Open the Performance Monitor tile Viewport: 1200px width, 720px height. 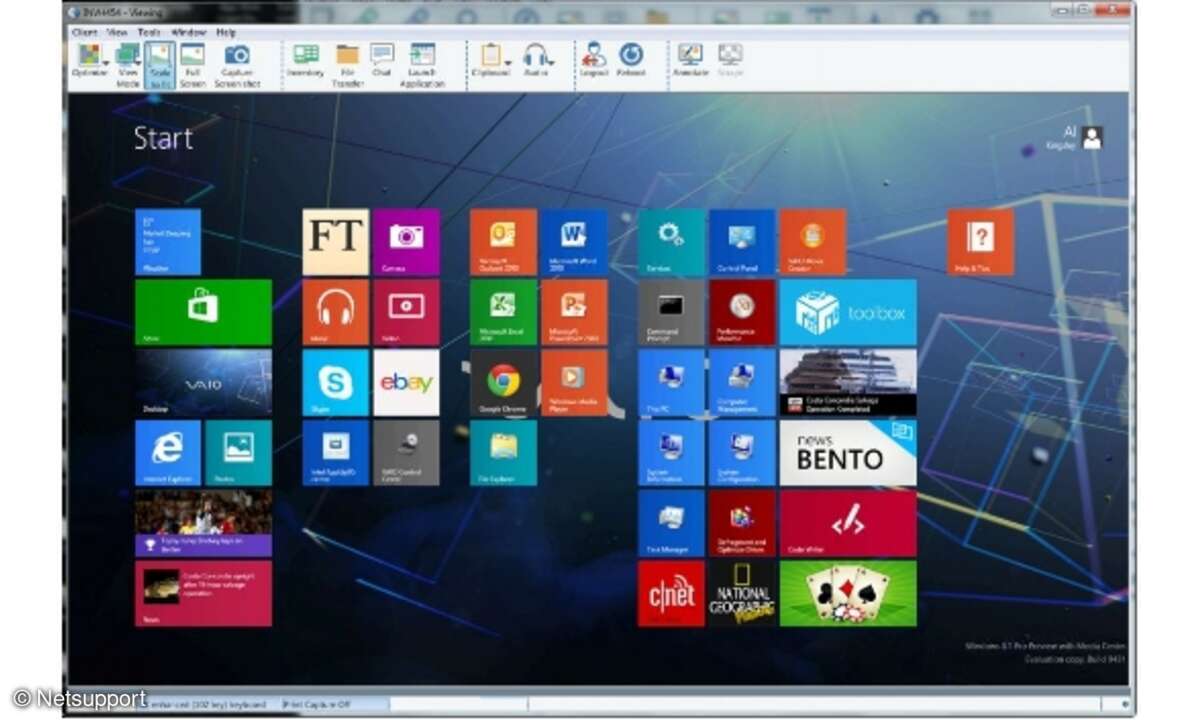[x=742, y=312]
